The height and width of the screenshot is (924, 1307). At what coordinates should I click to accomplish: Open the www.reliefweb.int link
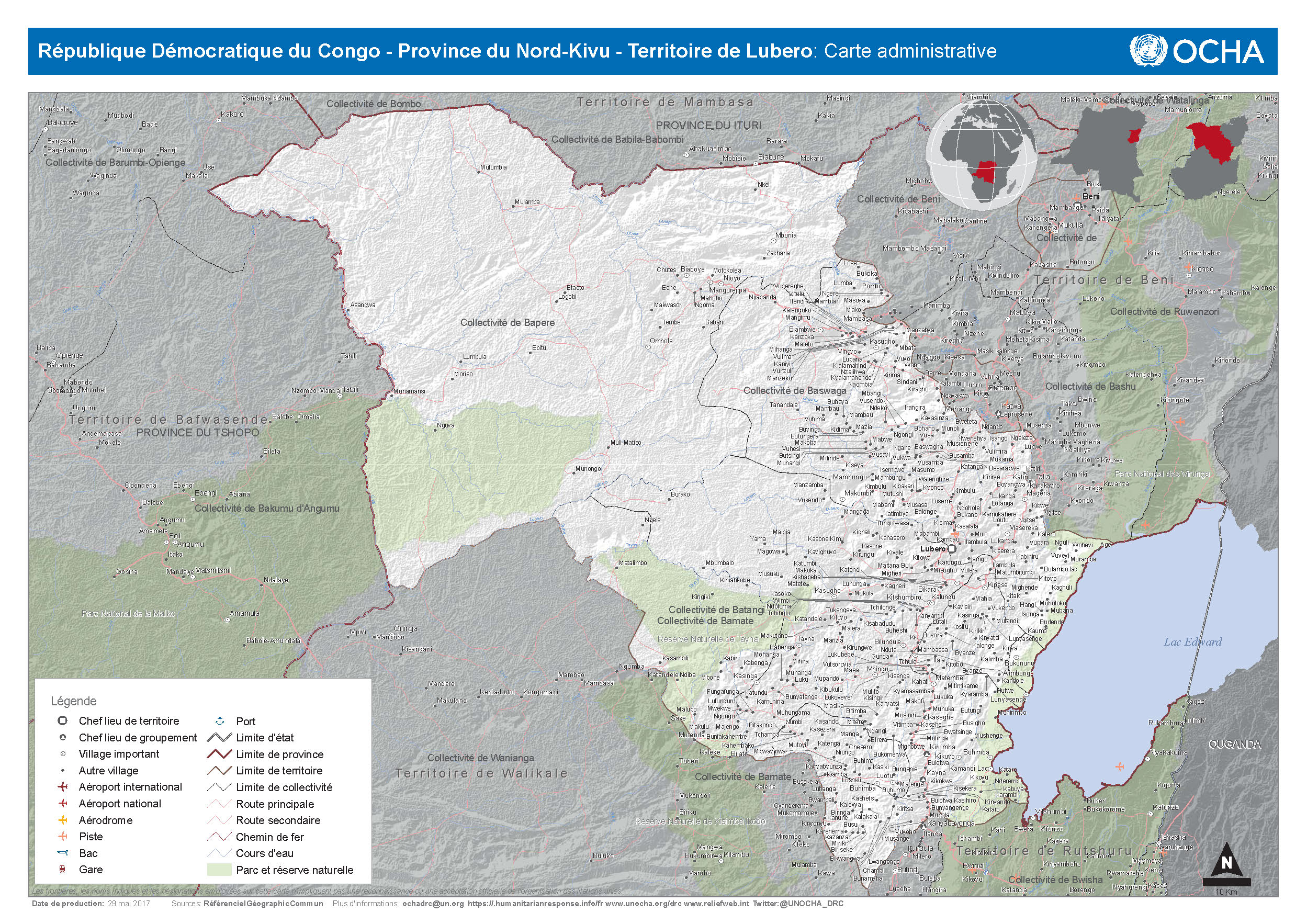pyautogui.click(x=716, y=904)
